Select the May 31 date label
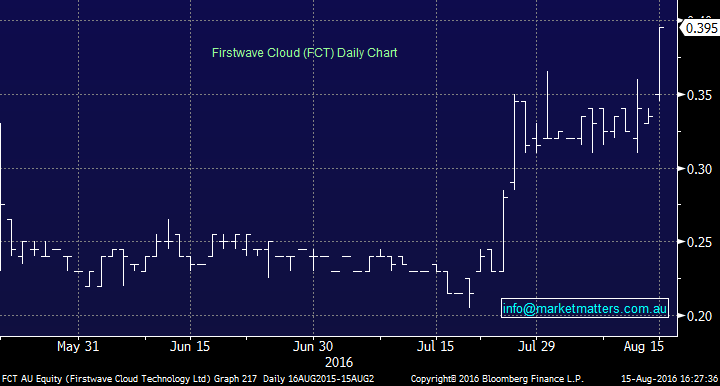The width and height of the screenshot is (720, 386). click(78, 346)
